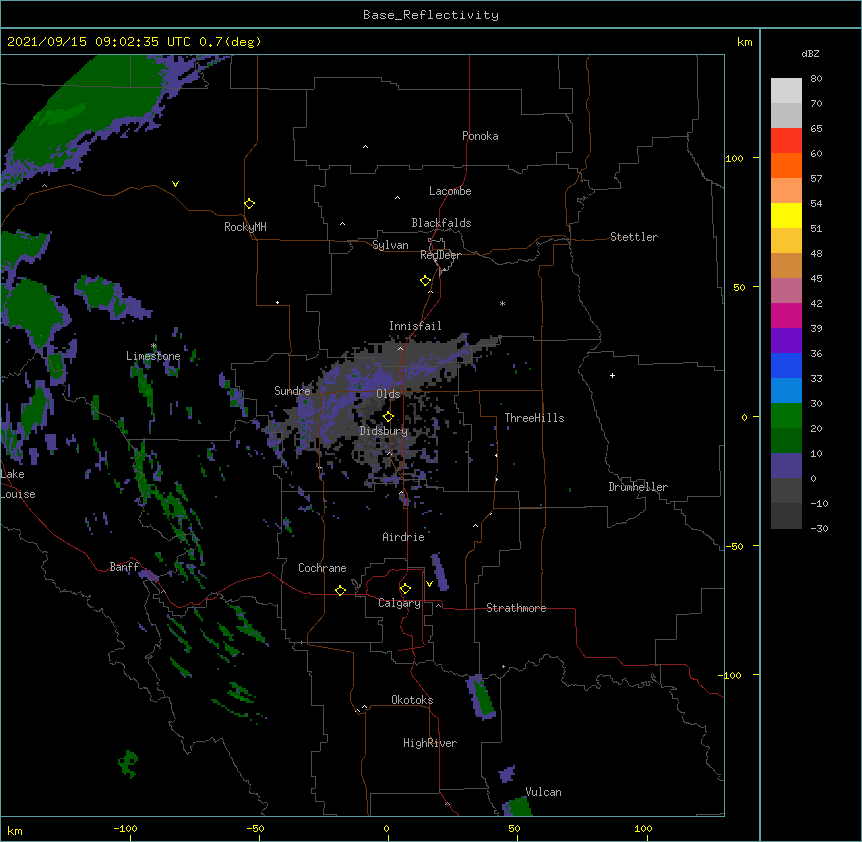Select the Blackfalds city label
Screen dimensions: 862x842
pyautogui.click(x=441, y=223)
